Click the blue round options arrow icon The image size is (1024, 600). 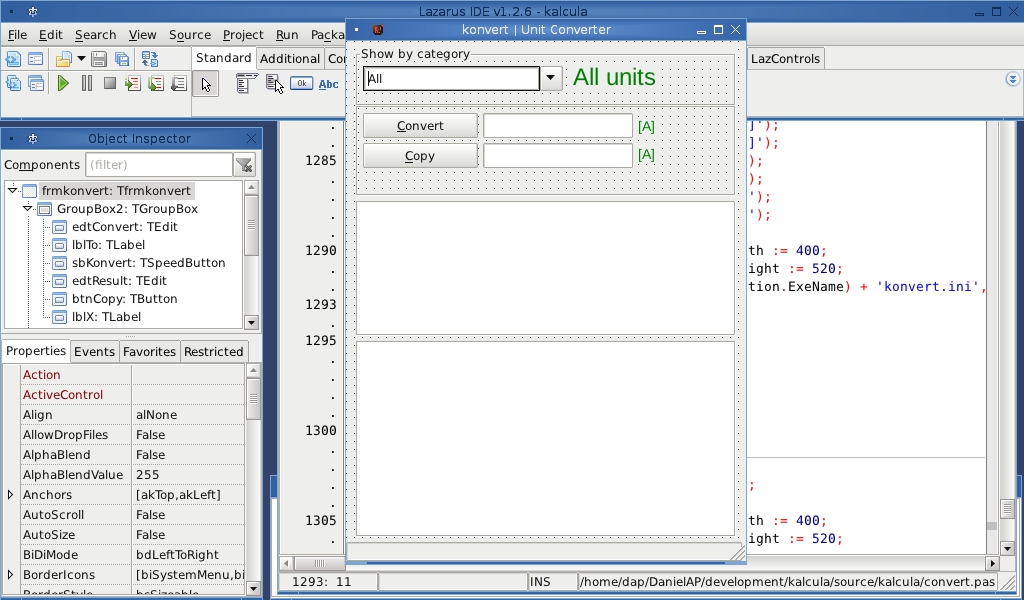pyautogui.click(x=1012, y=80)
